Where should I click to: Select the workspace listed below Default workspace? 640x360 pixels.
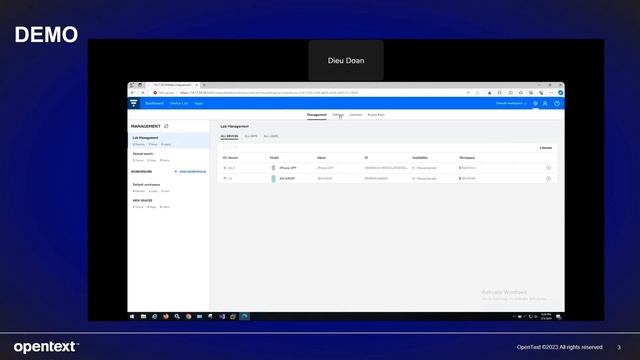pyautogui.click(x=169, y=203)
